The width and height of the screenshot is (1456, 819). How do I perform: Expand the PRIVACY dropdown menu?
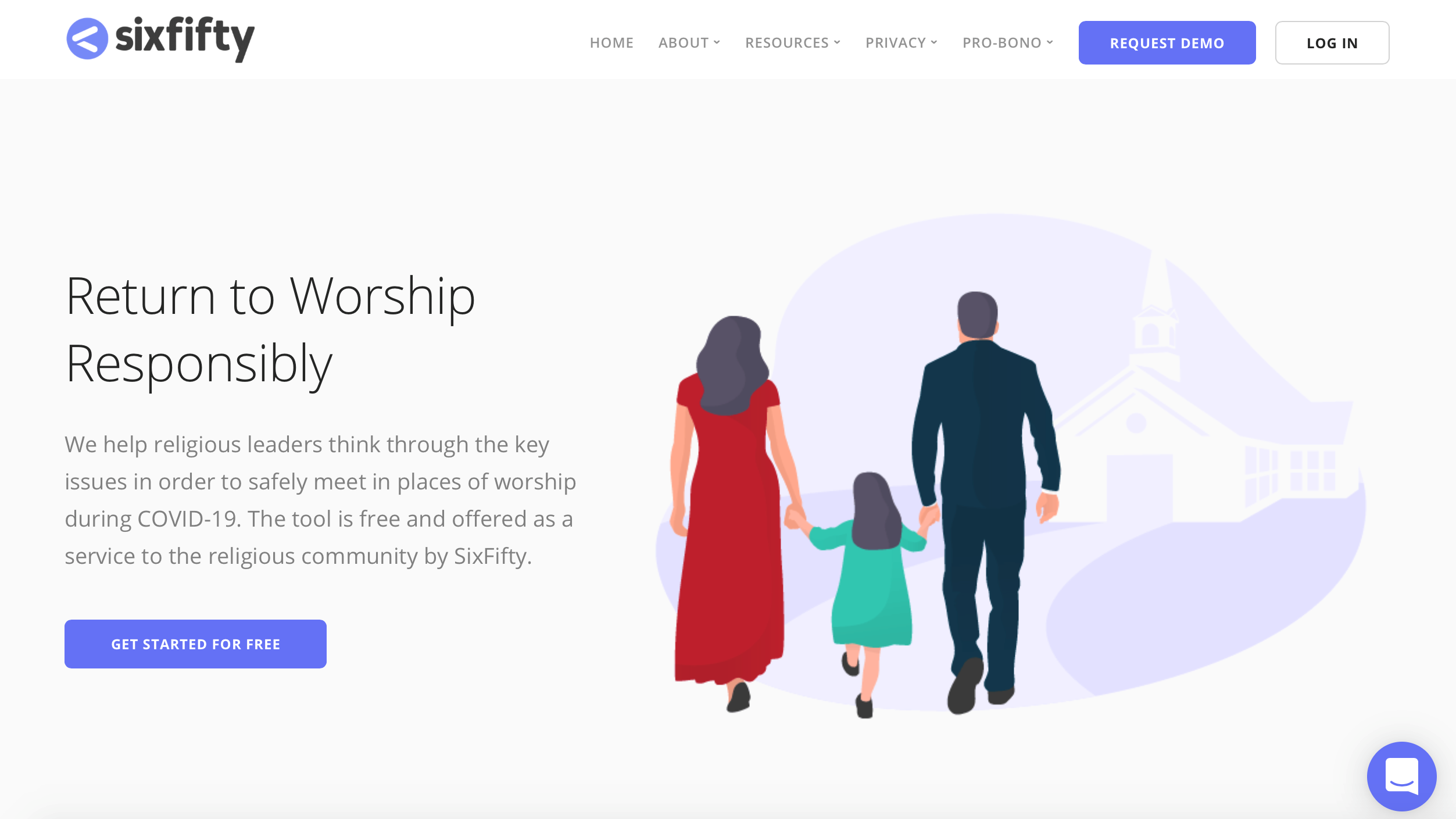tap(900, 42)
